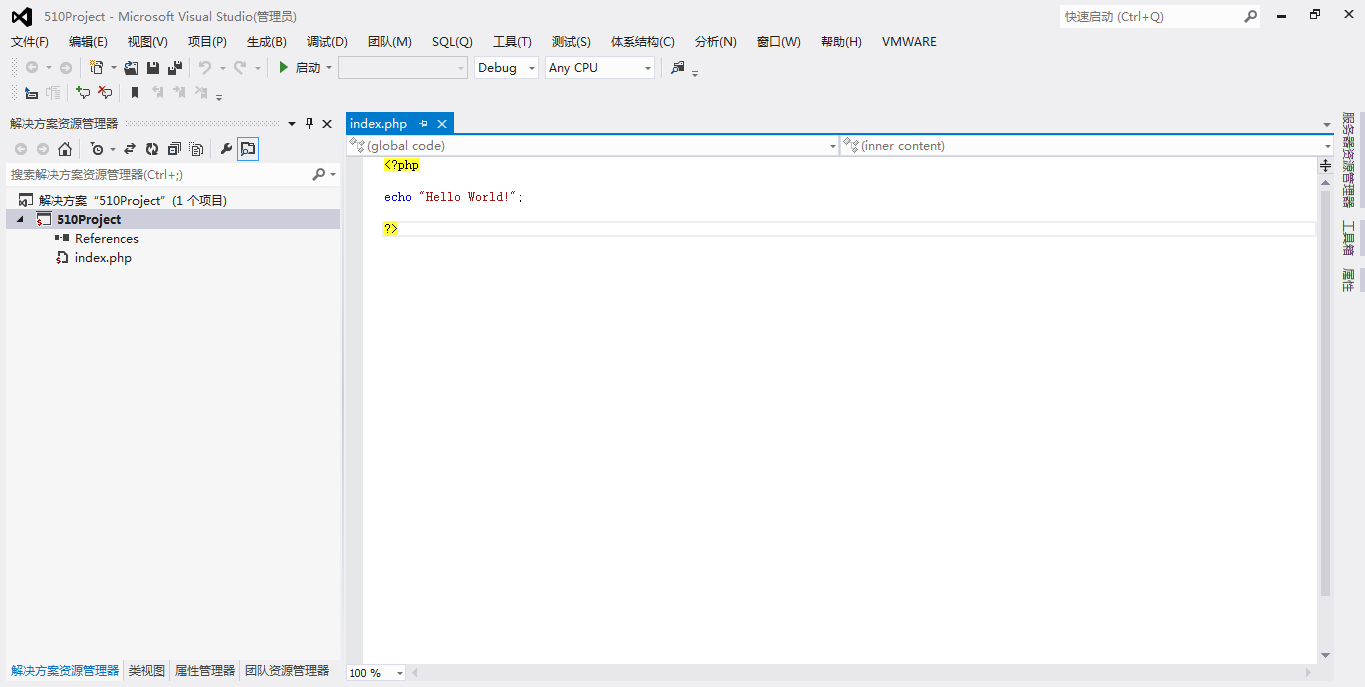Open the 帮助(H) menu

tap(841, 41)
